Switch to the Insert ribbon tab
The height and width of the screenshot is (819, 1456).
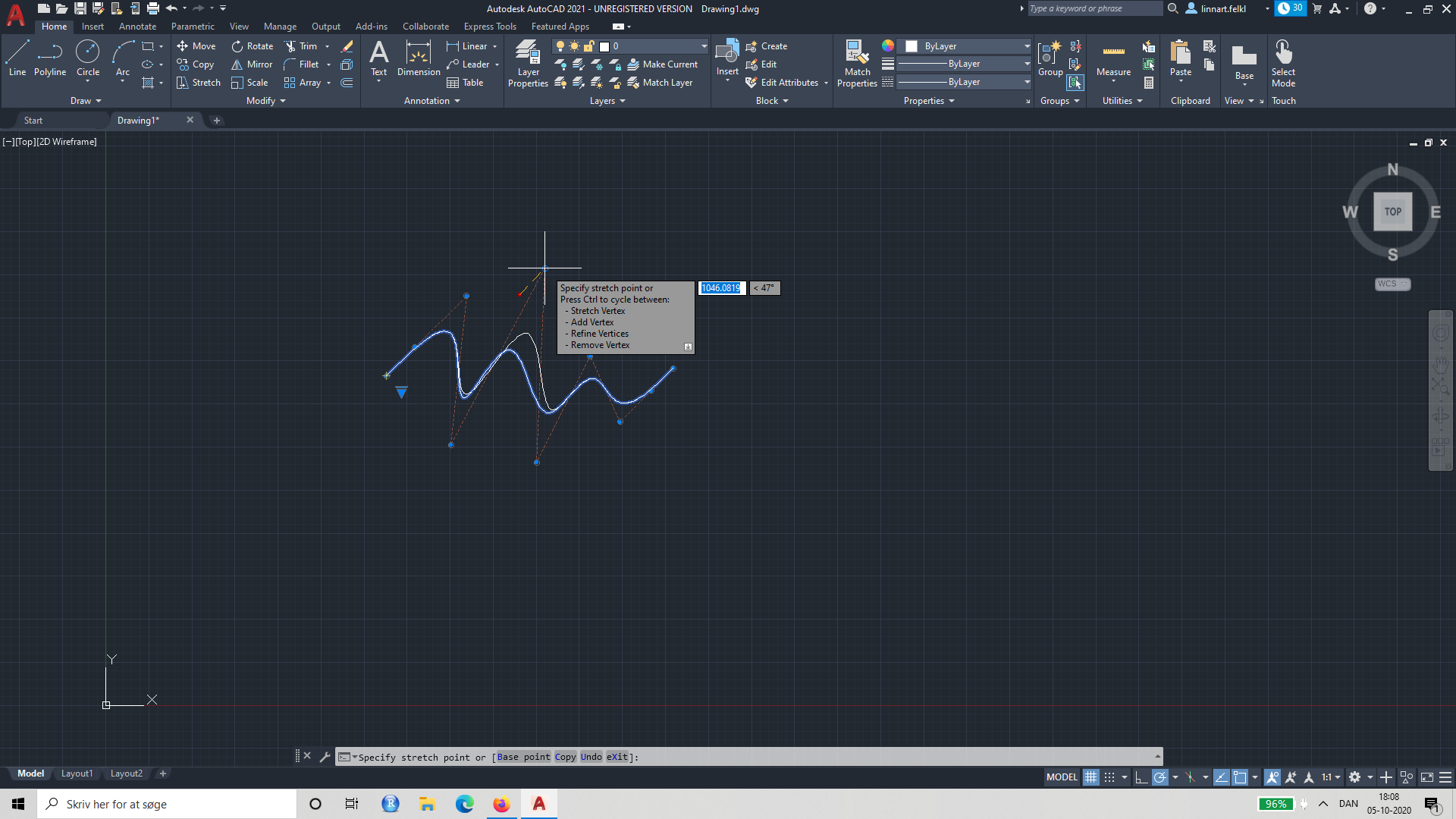pos(93,27)
